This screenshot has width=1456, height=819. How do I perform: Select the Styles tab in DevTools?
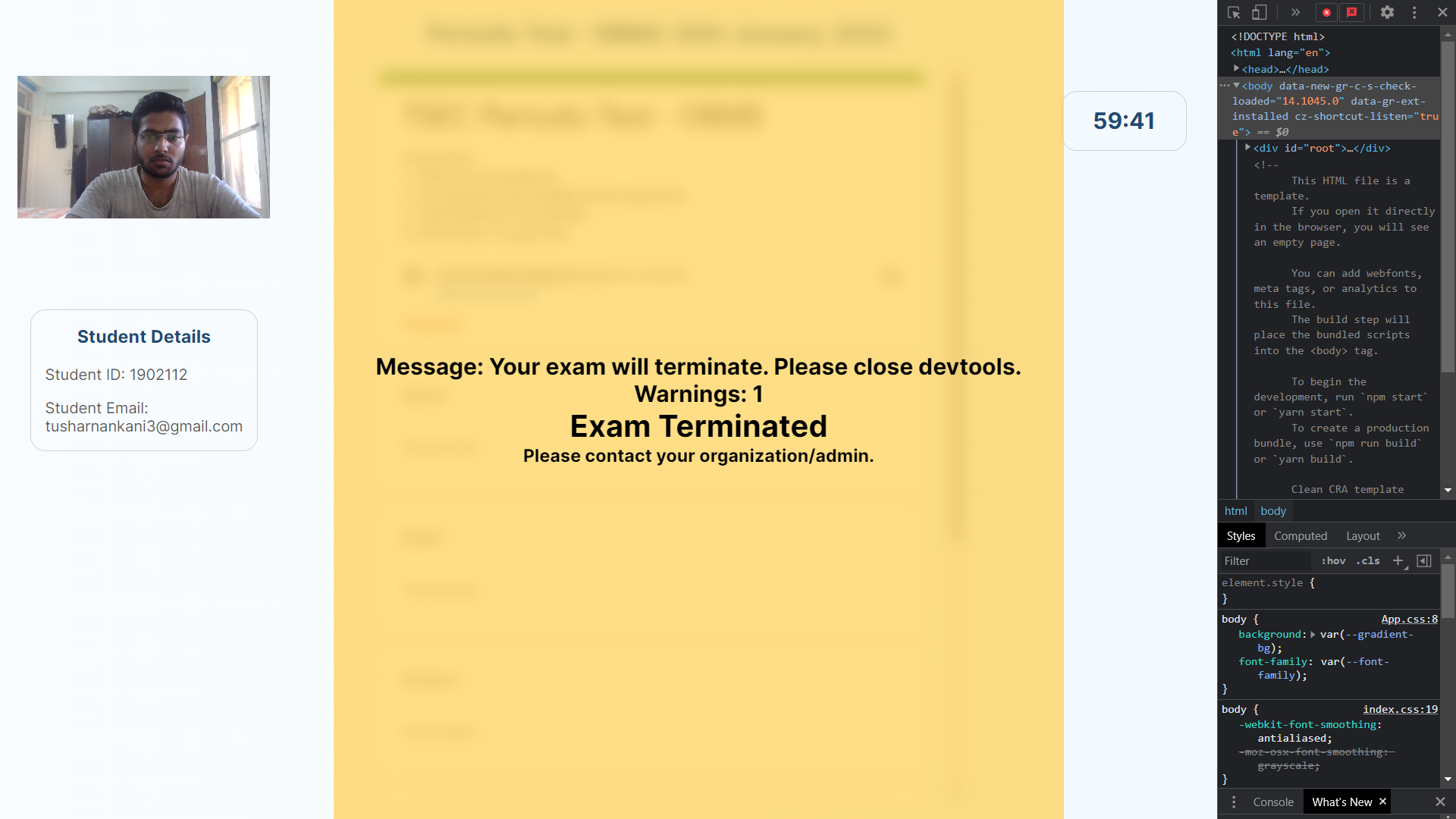[1241, 535]
